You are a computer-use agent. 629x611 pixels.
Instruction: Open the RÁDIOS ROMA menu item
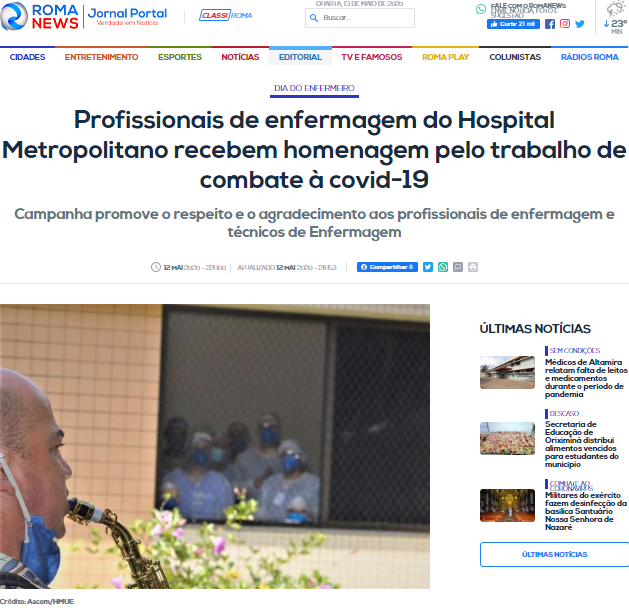coord(590,57)
